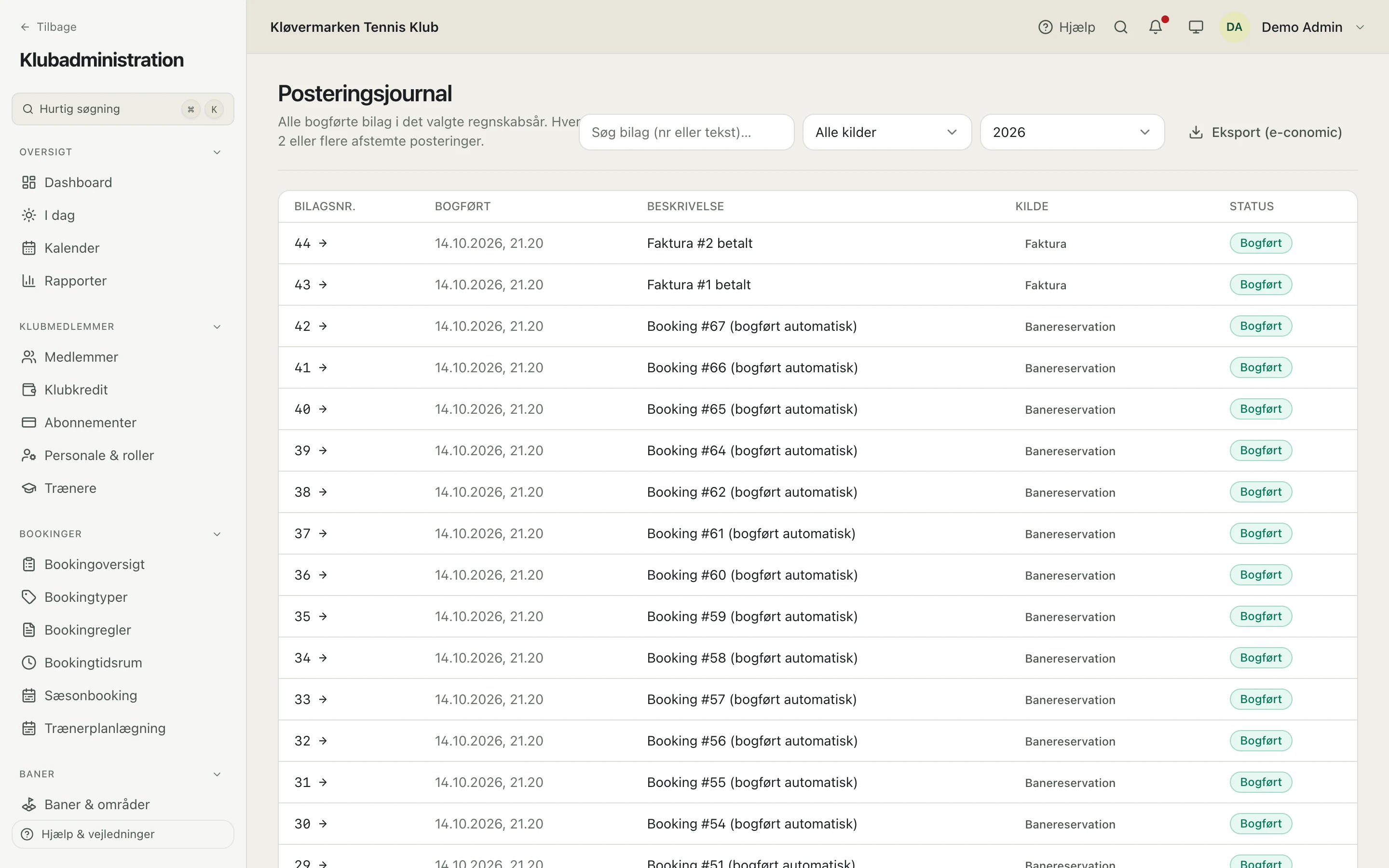Image resolution: width=1389 pixels, height=868 pixels.
Task: Click the Kalender calendar icon
Action: click(x=29, y=248)
